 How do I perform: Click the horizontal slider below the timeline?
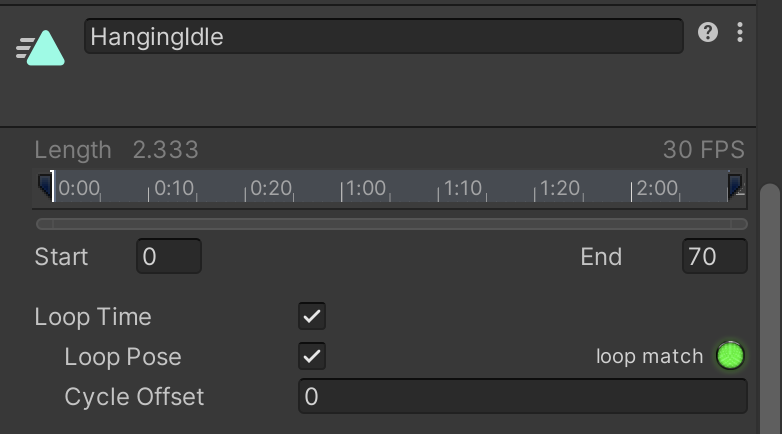click(x=391, y=224)
